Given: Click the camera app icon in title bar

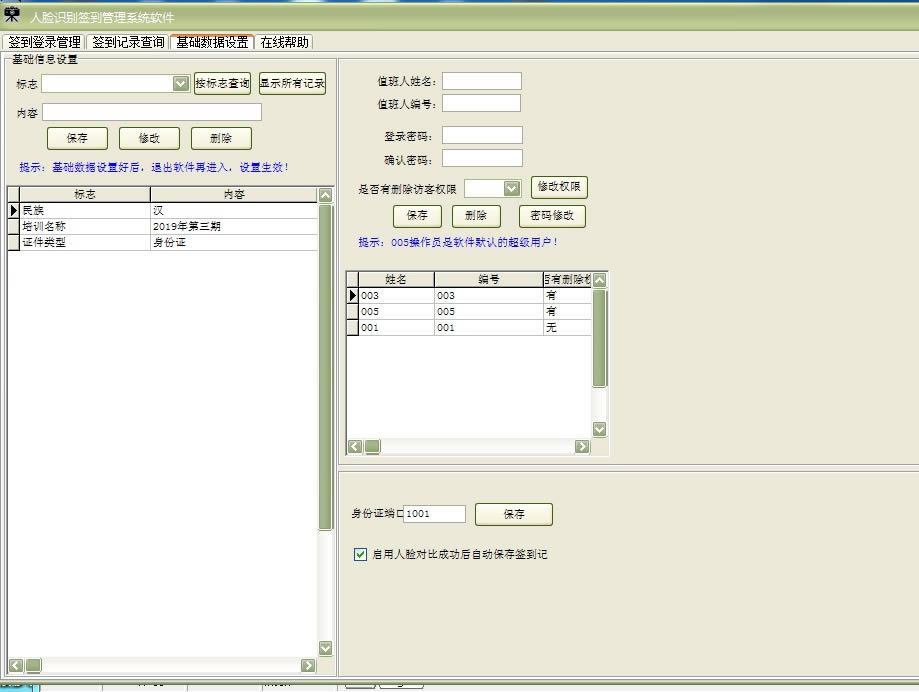Looking at the screenshot, I should (13, 15).
